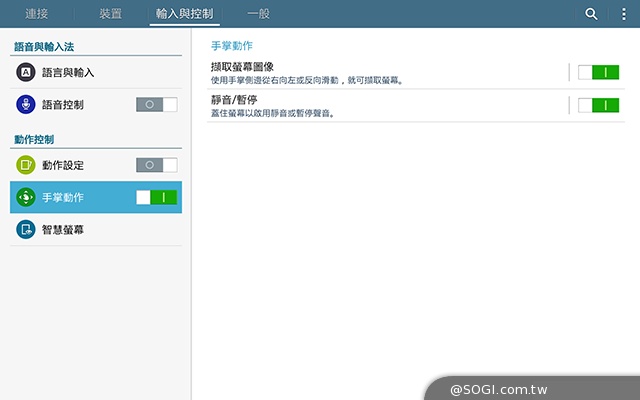Tap the 語音控制 microphone icon
This screenshot has width=640, height=400.
pyautogui.click(x=26, y=104)
